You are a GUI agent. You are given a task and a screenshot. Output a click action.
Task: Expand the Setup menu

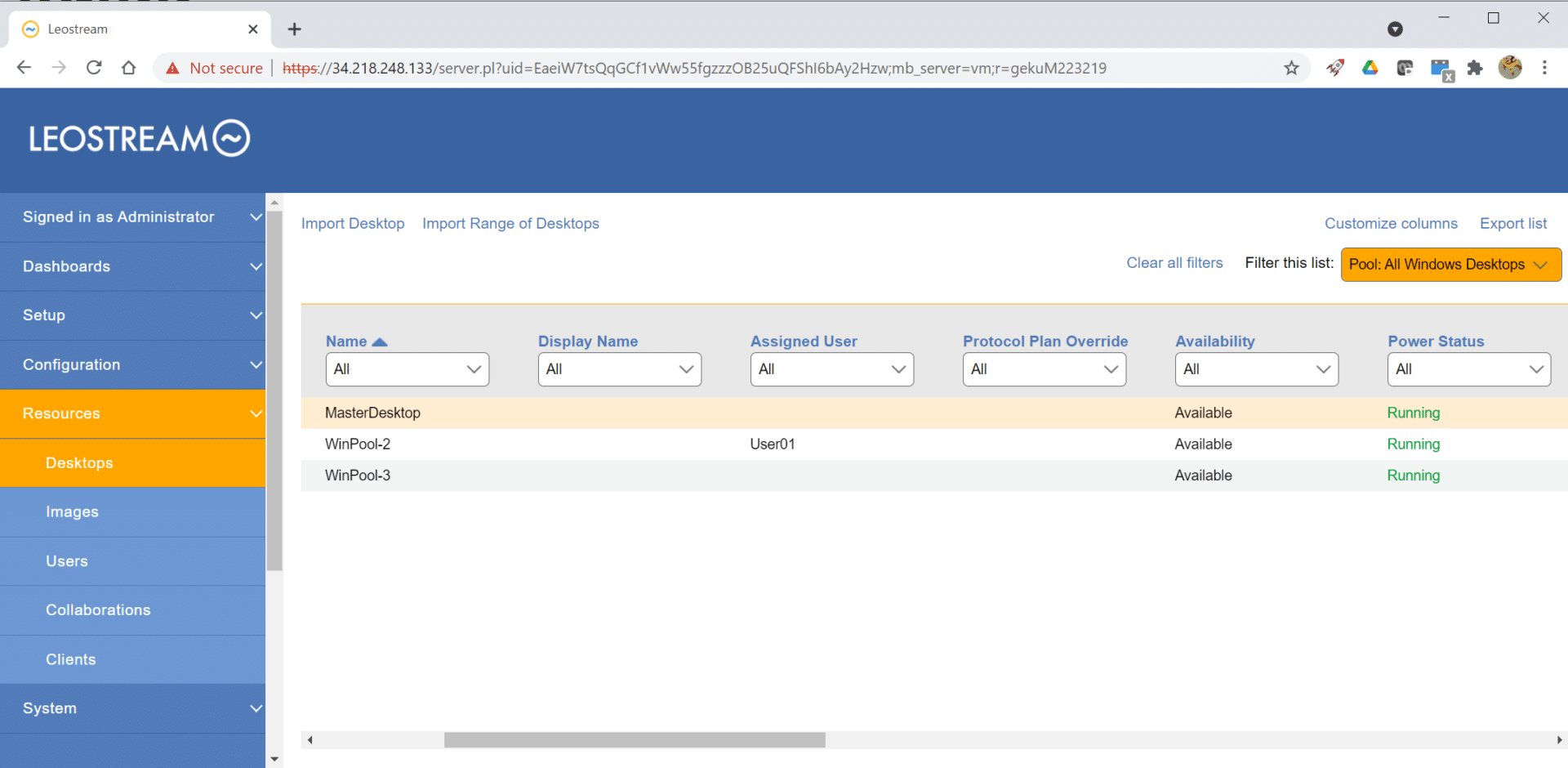(x=132, y=315)
